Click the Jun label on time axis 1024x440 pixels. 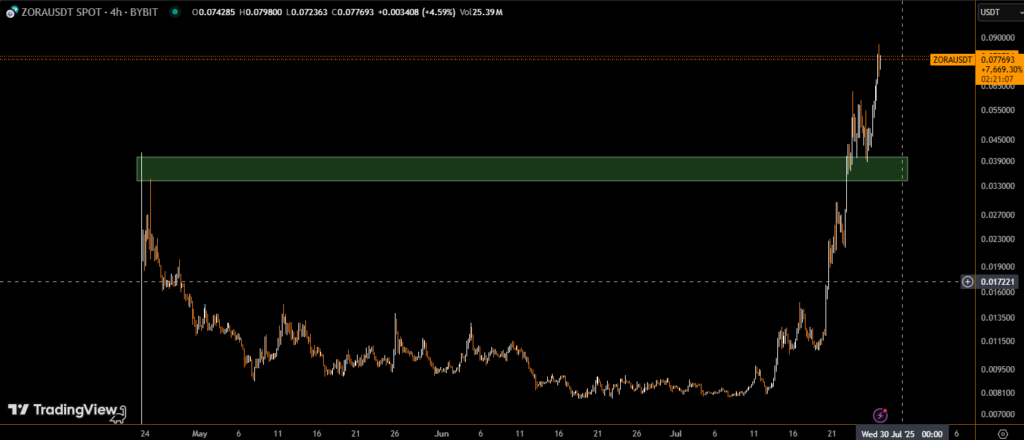[441, 435]
